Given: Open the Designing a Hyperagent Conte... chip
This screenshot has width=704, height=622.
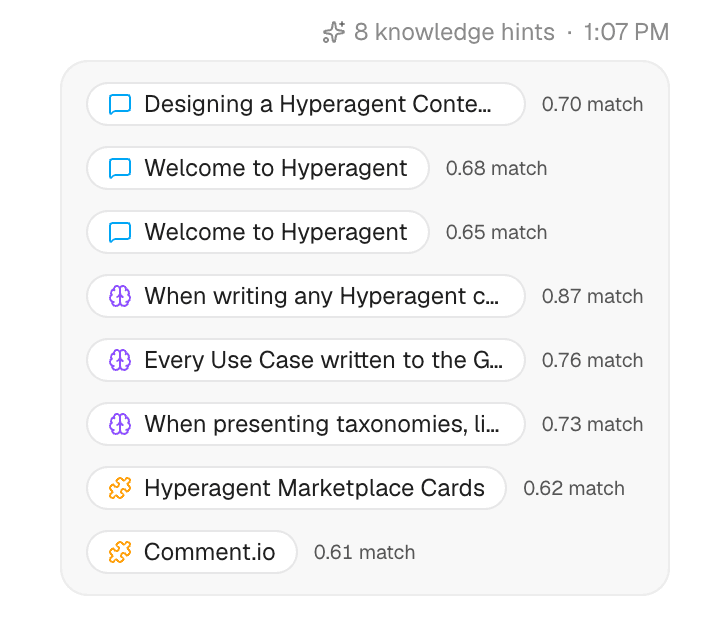Looking at the screenshot, I should pyautogui.click(x=306, y=104).
